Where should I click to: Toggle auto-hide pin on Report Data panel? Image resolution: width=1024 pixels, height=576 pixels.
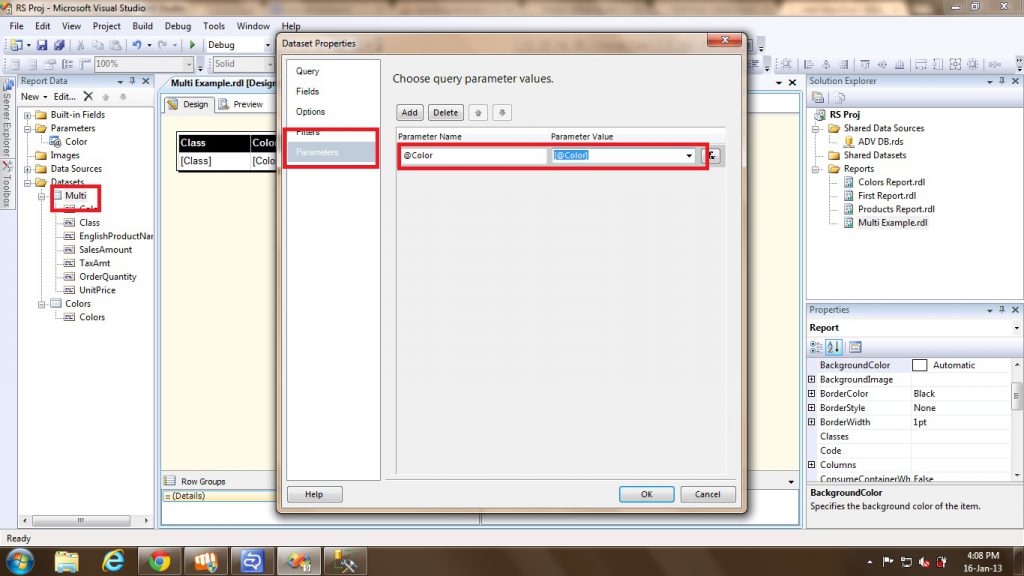pyautogui.click(x=132, y=81)
